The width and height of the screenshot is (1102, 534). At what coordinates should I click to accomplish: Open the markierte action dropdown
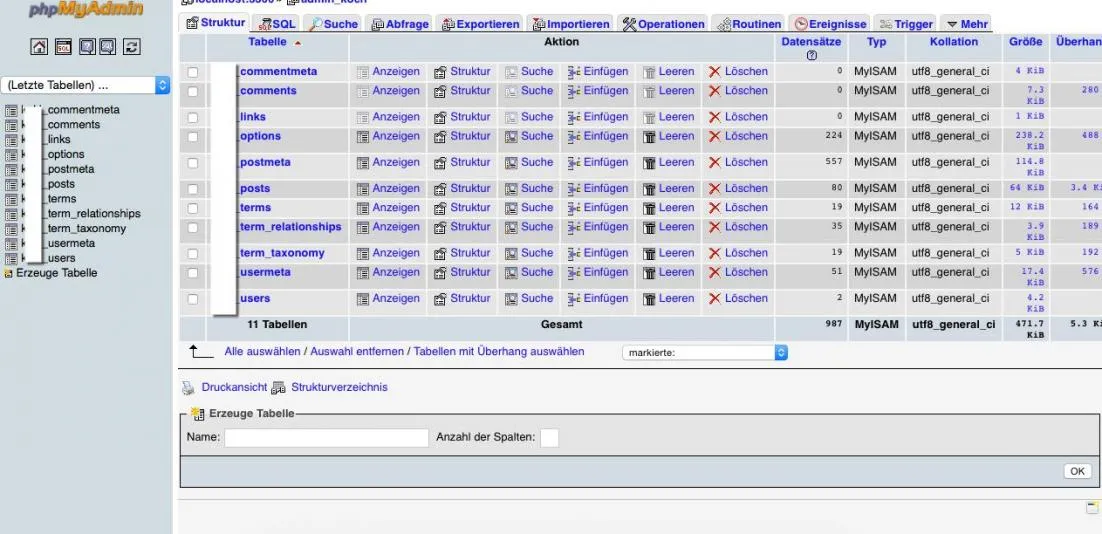point(705,353)
